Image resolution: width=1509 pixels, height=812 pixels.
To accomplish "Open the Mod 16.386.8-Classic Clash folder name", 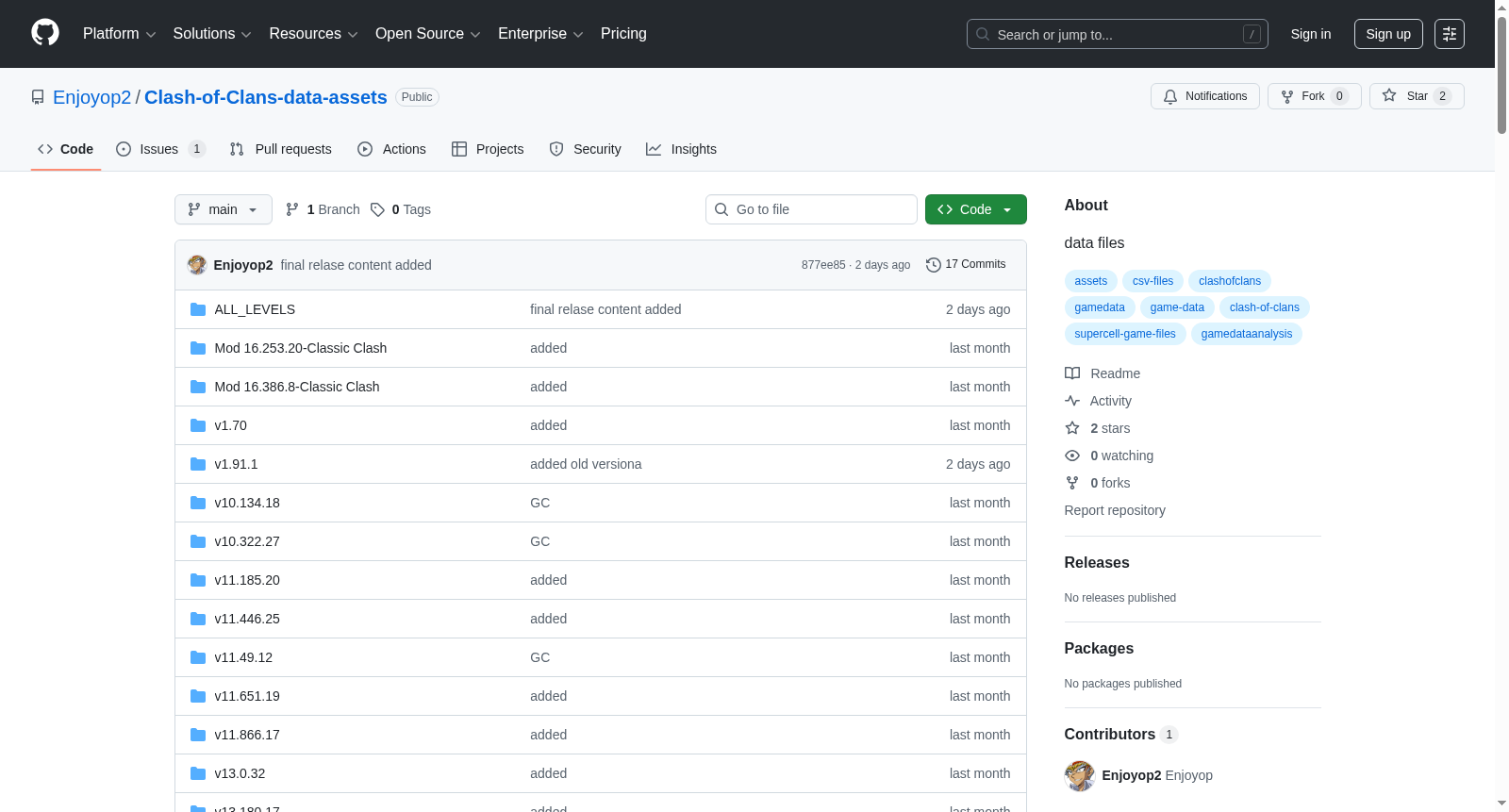I will (297, 387).
